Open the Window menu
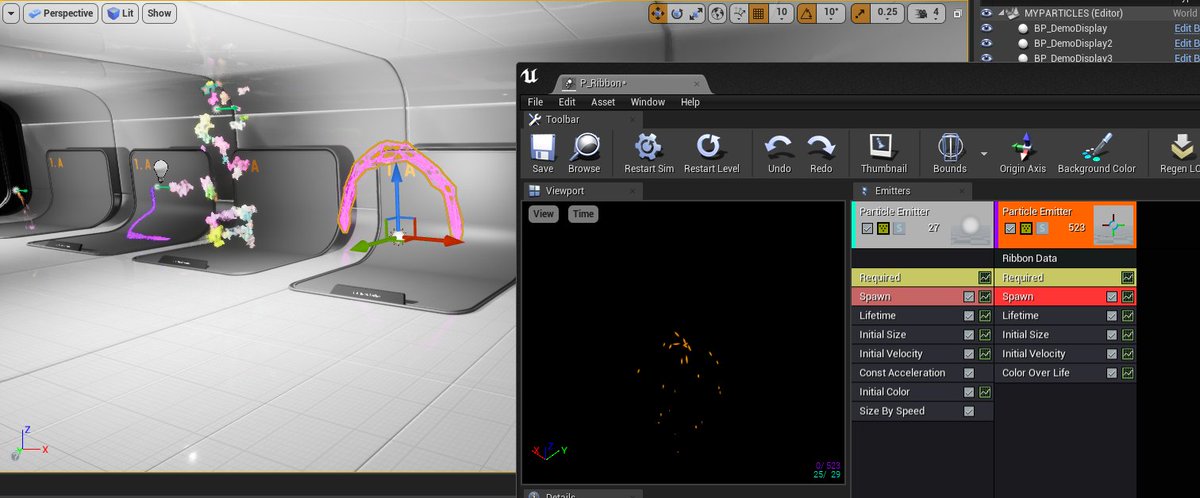Viewport: 1200px width, 498px height. point(648,102)
